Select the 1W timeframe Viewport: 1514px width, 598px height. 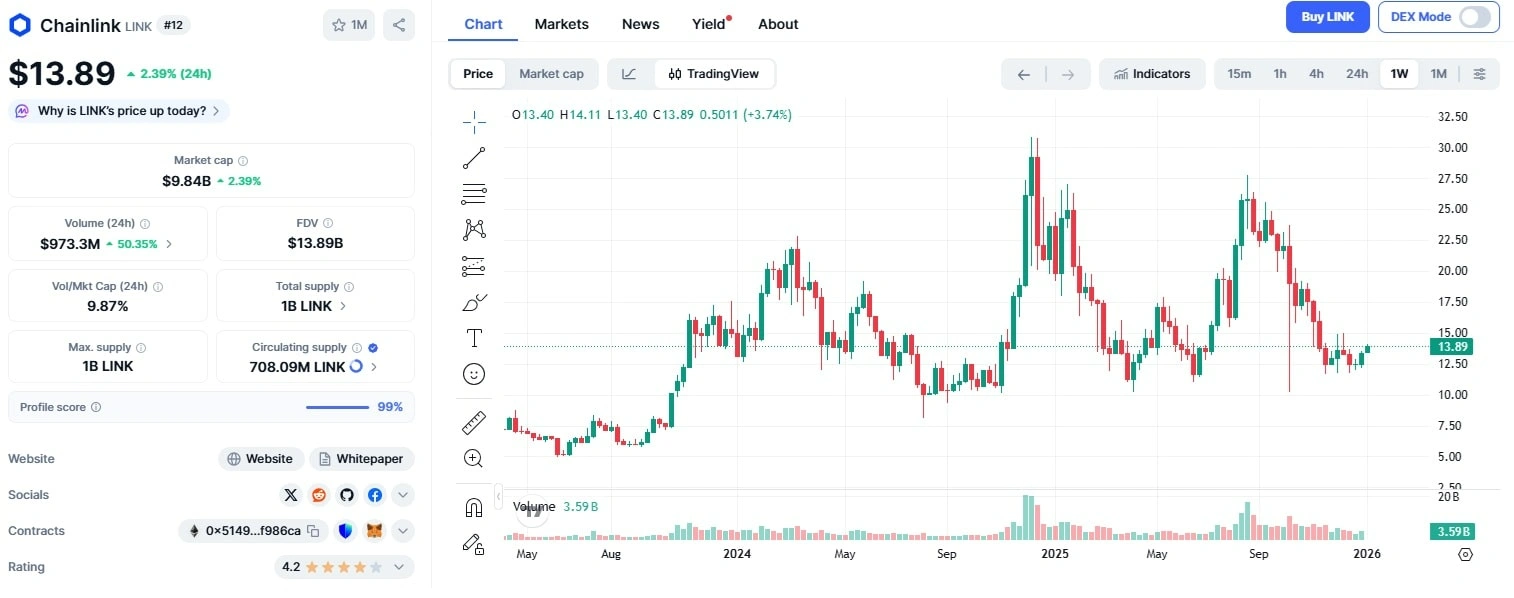point(1399,74)
